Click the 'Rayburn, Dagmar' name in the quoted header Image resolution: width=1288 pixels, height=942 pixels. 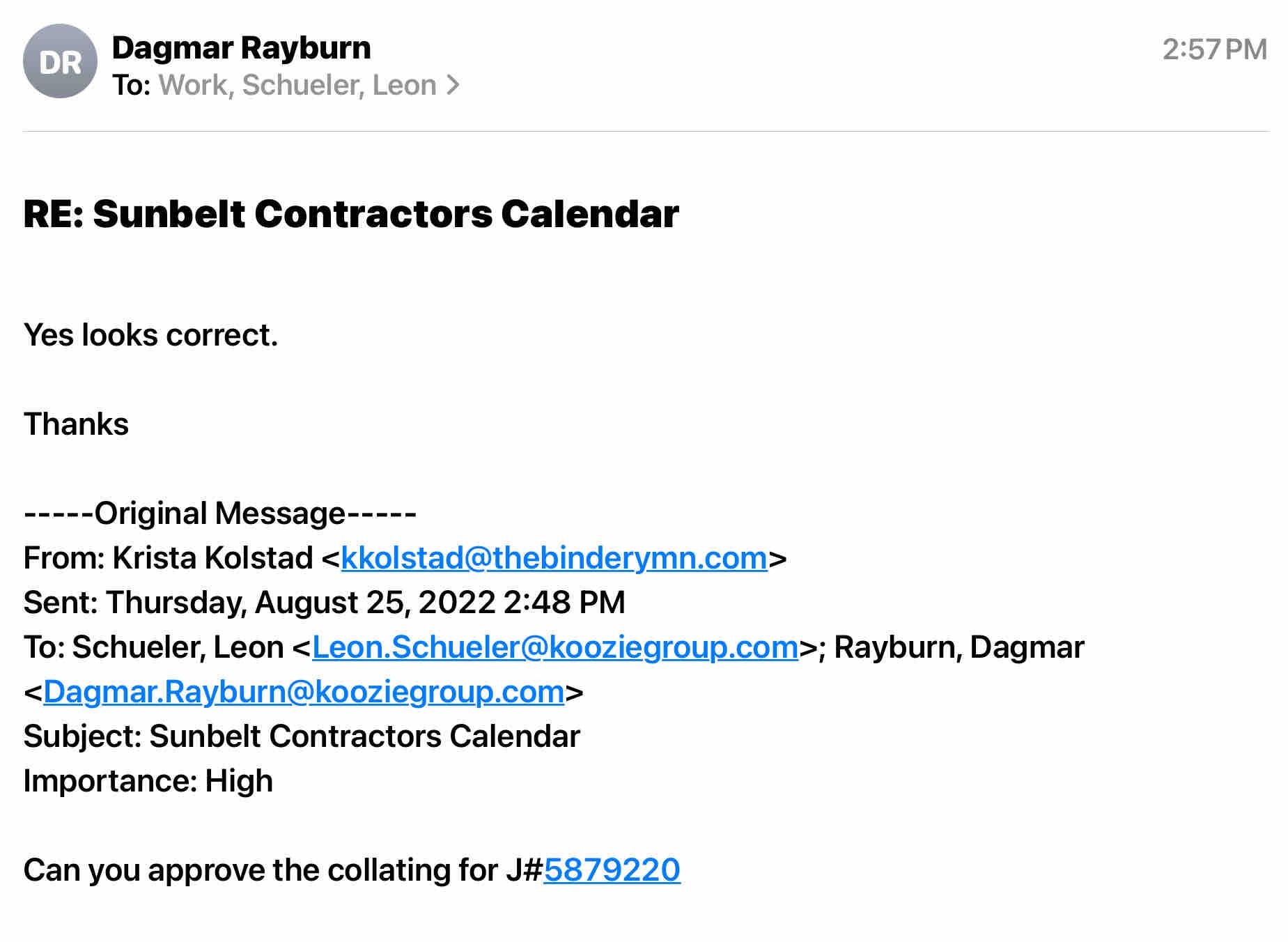point(959,647)
